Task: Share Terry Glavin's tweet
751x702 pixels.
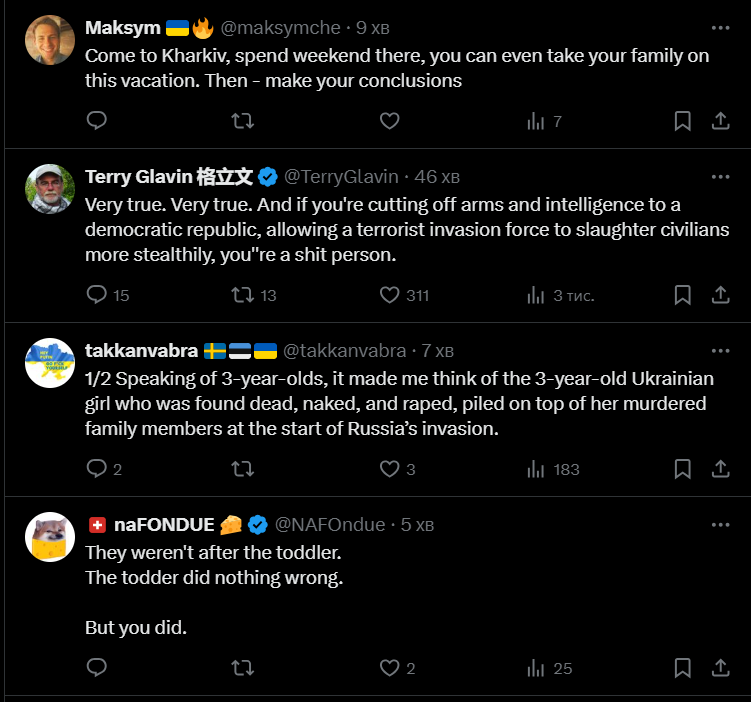Action: [x=720, y=295]
